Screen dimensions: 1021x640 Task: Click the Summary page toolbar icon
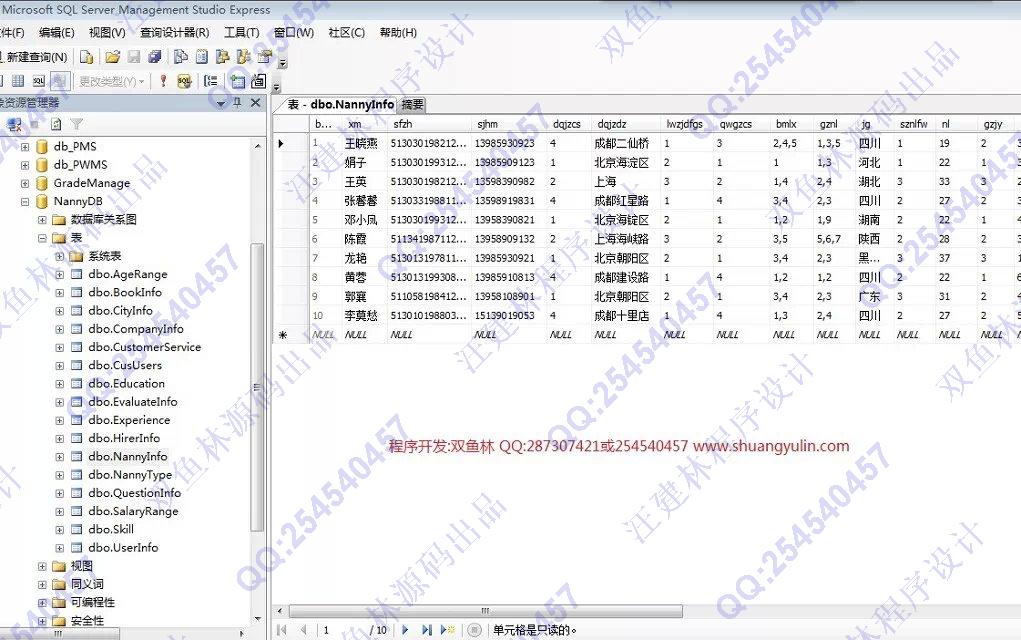click(x=202, y=57)
